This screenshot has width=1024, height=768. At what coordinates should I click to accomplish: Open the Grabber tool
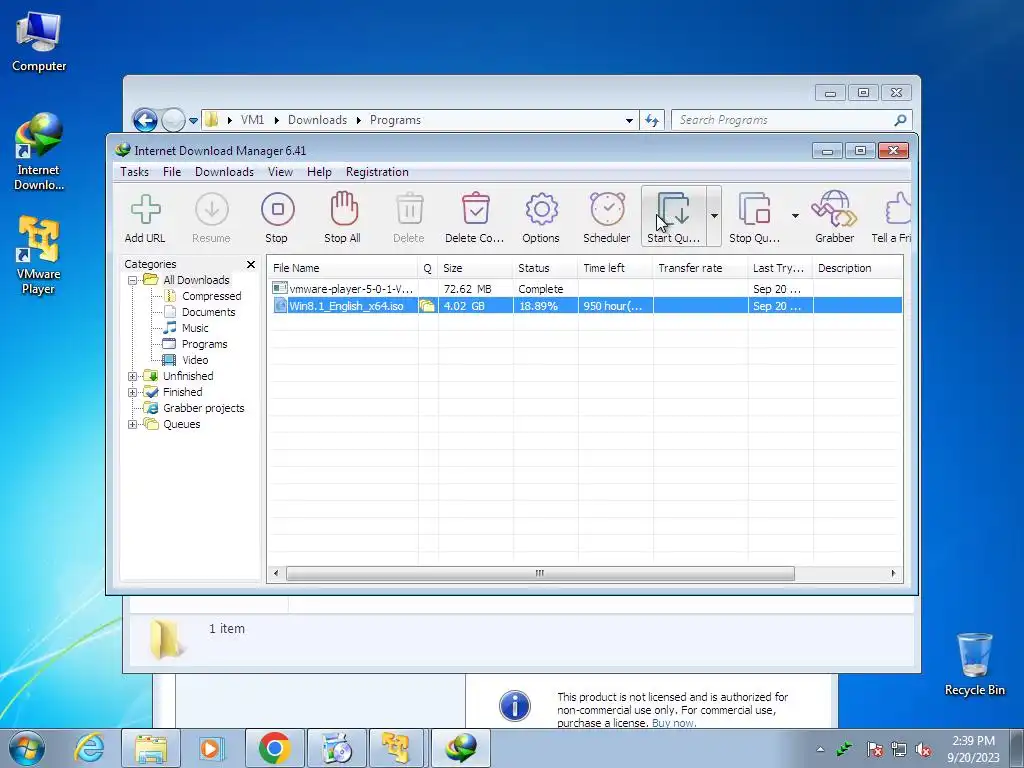[834, 209]
